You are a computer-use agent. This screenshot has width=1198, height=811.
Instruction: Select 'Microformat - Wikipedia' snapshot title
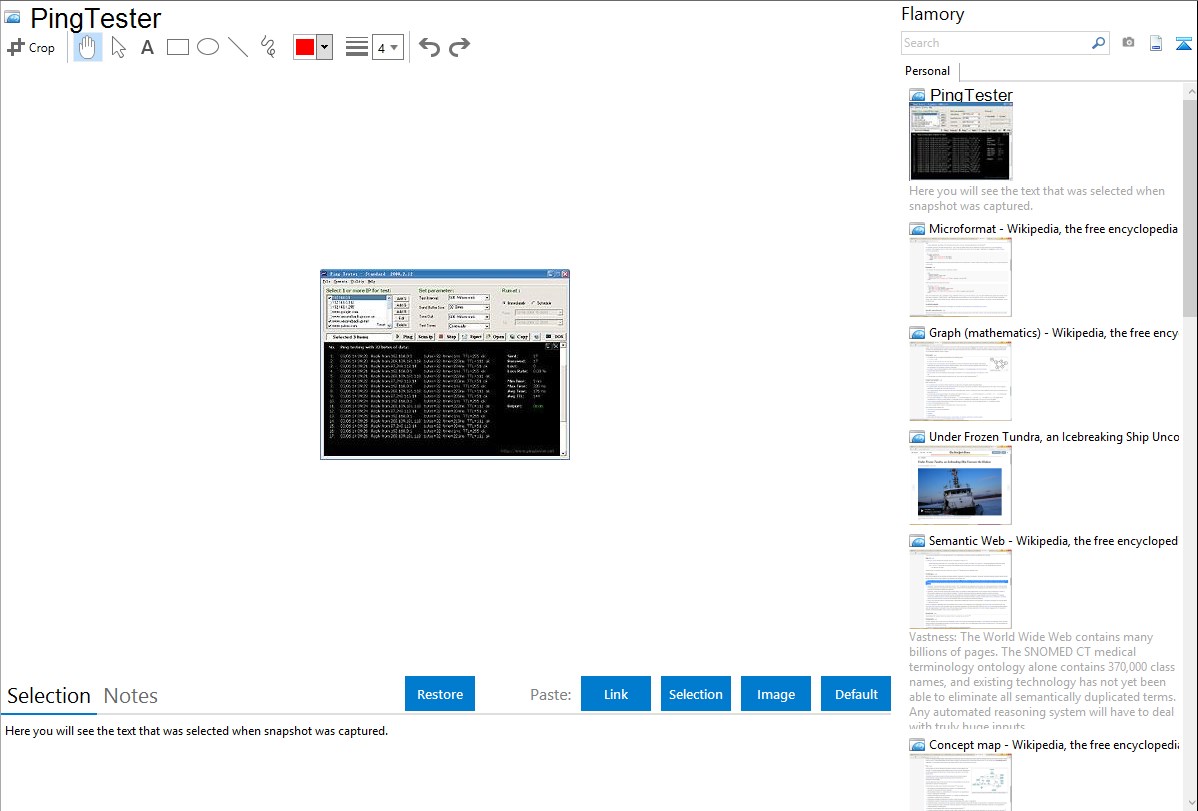click(x=1053, y=229)
